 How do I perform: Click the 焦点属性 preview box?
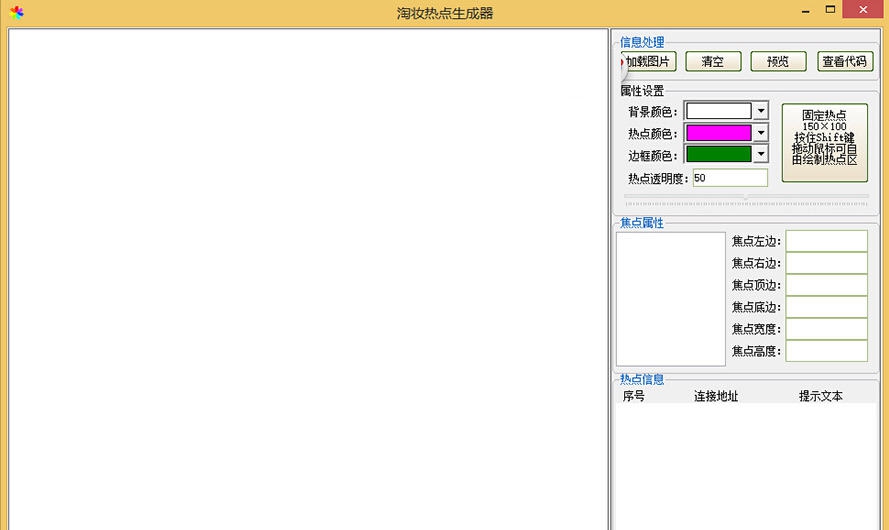671,299
